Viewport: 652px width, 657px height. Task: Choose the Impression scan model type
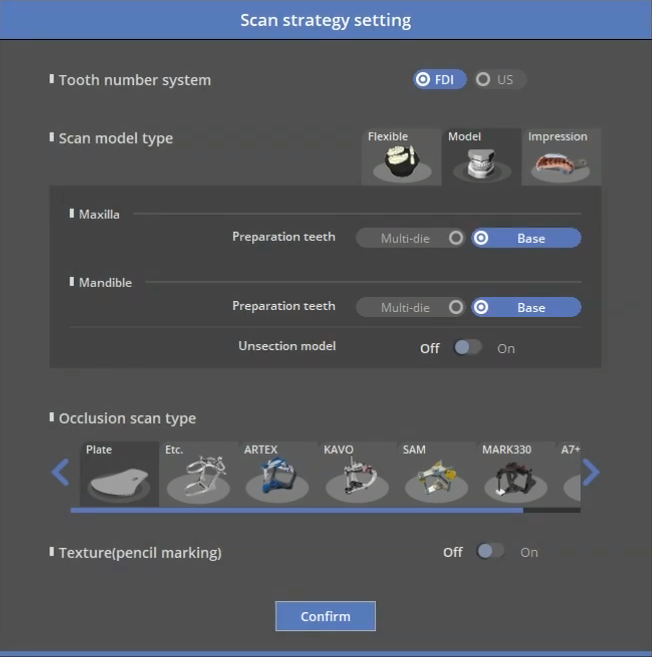point(561,157)
